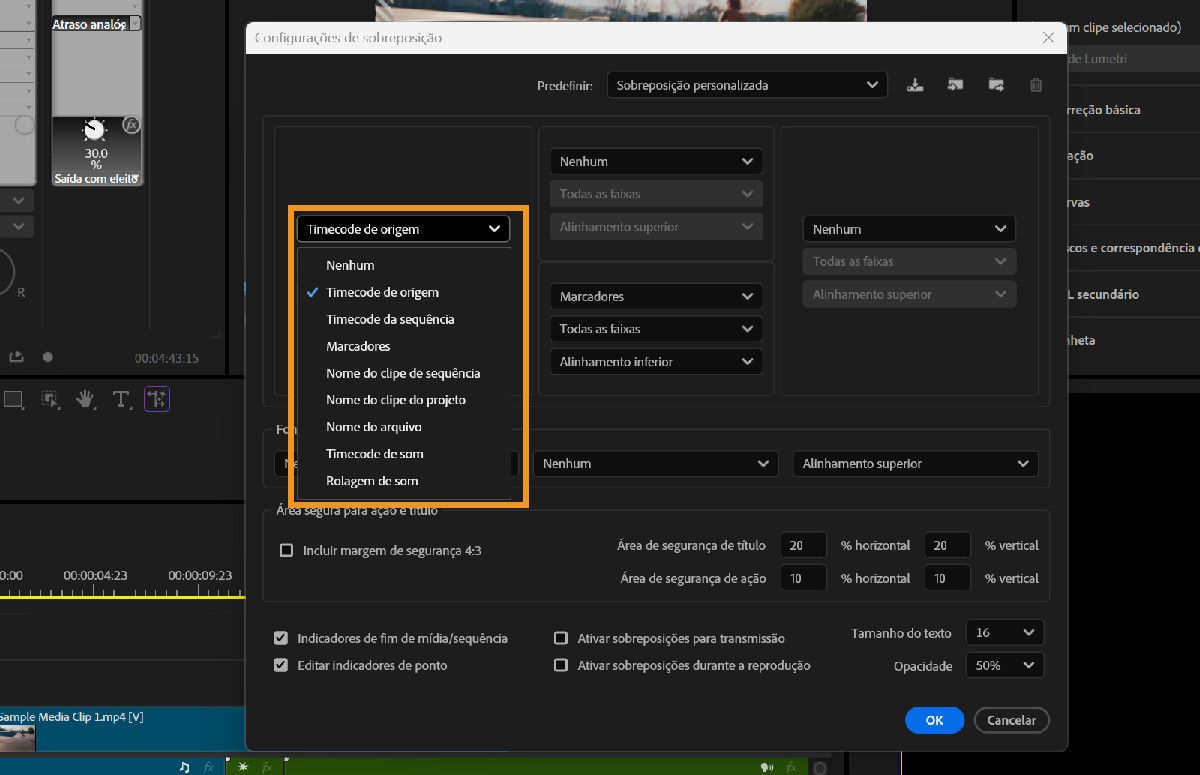
Task: Select the highlighted purple-outlined tool icon
Action: pyautogui.click(x=157, y=400)
